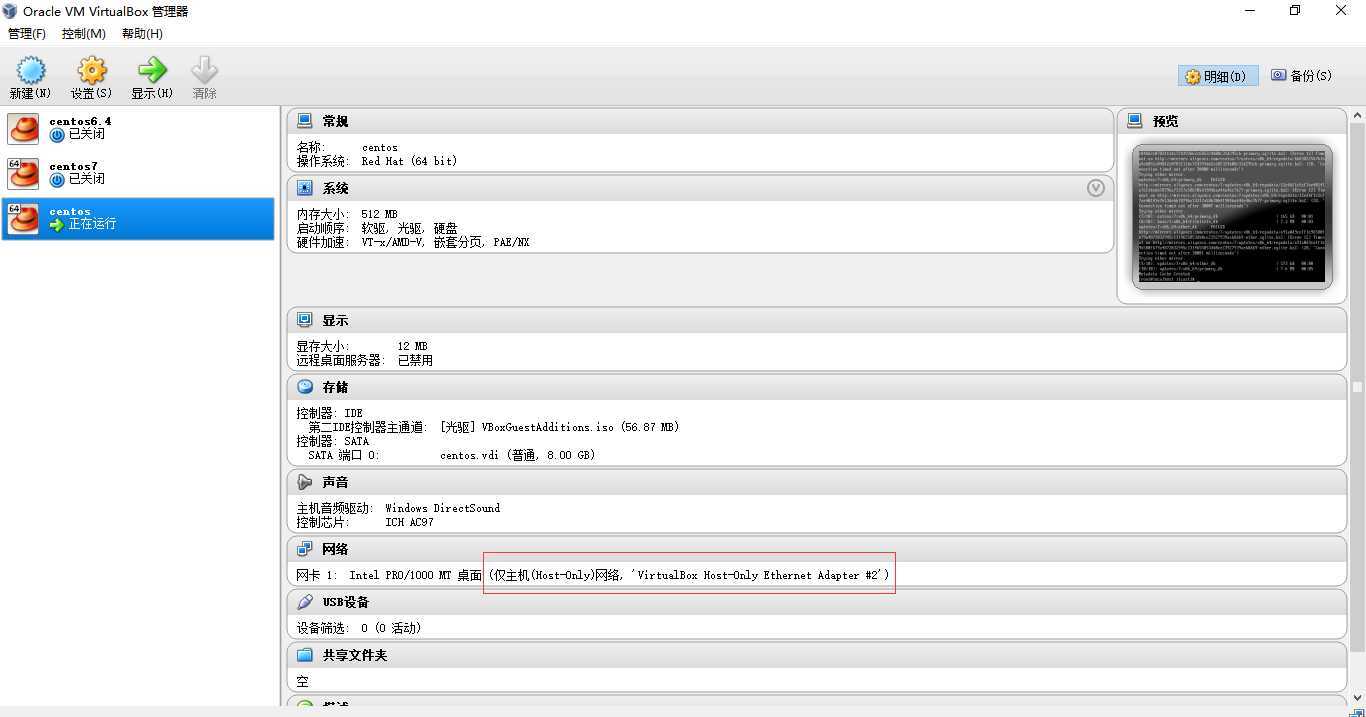The width and height of the screenshot is (1366, 717).
Task: Select the centos6.4 virtual machine
Action: point(138,128)
